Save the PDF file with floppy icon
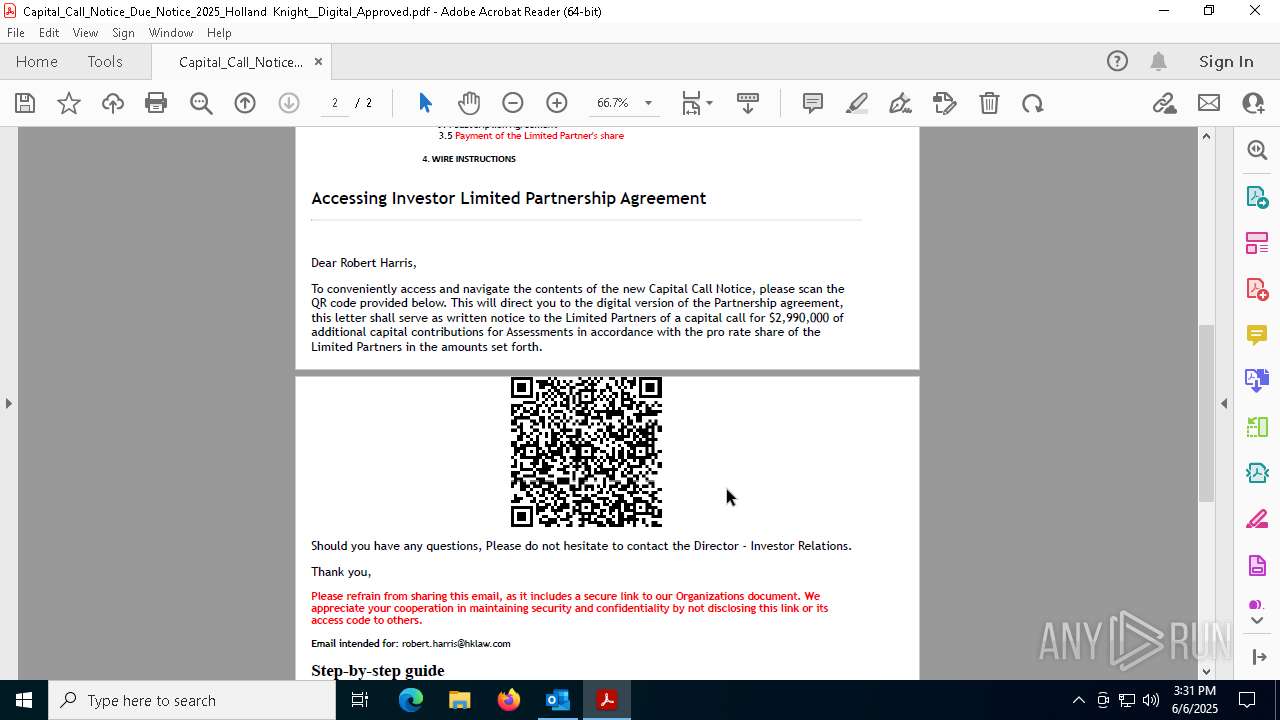Viewport: 1280px width, 720px height. 25,103
